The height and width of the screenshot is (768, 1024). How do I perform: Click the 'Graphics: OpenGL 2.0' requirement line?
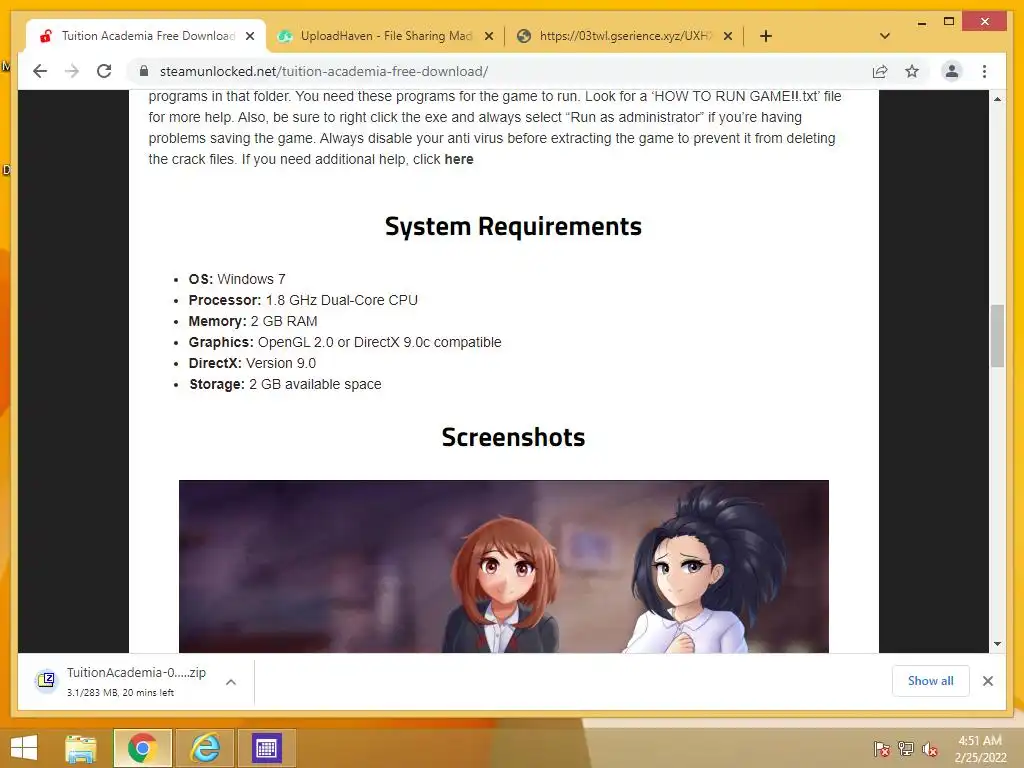click(x=345, y=342)
